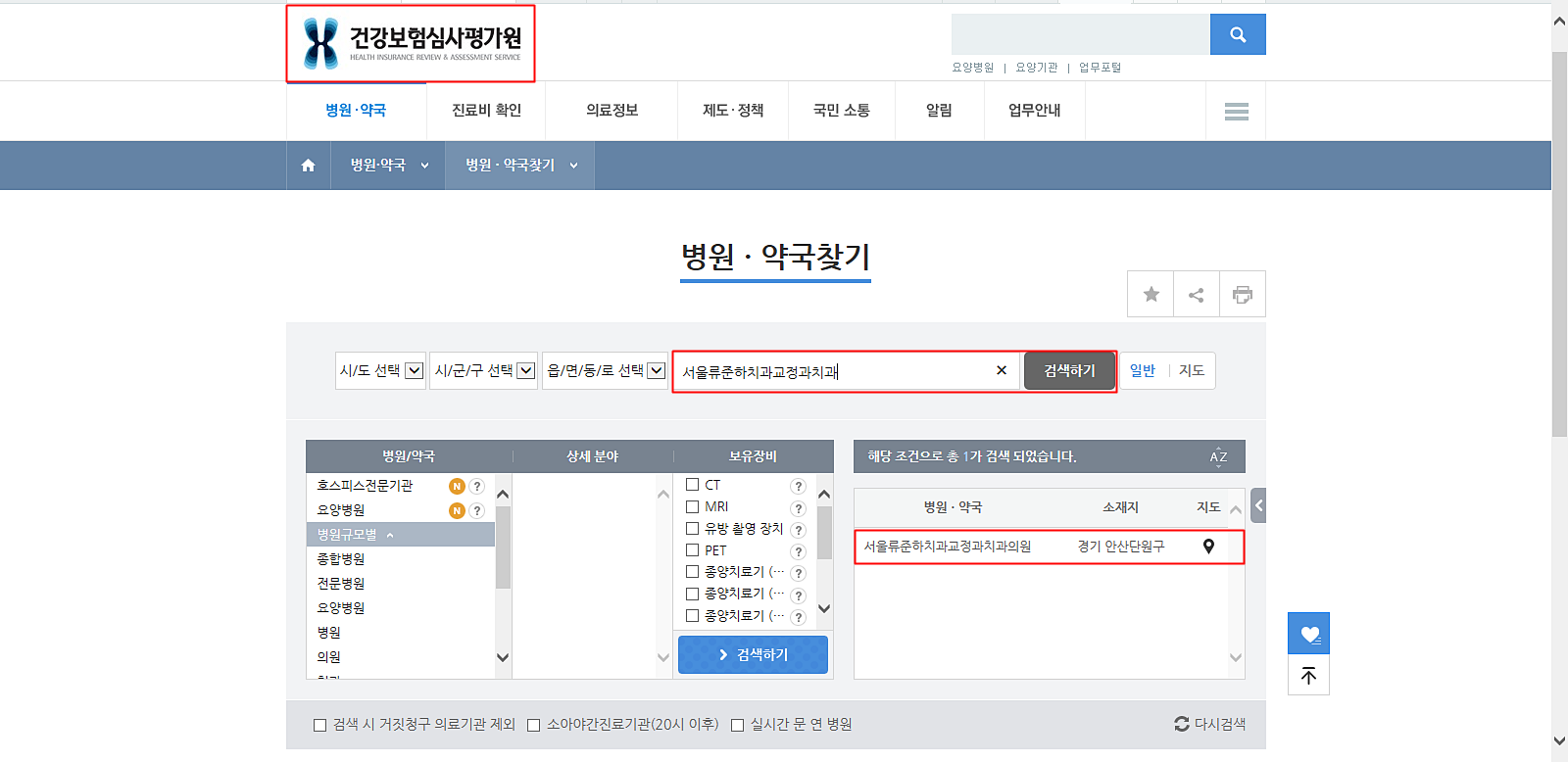Switch to 일반 view
The image size is (1568, 762).
point(1143,370)
